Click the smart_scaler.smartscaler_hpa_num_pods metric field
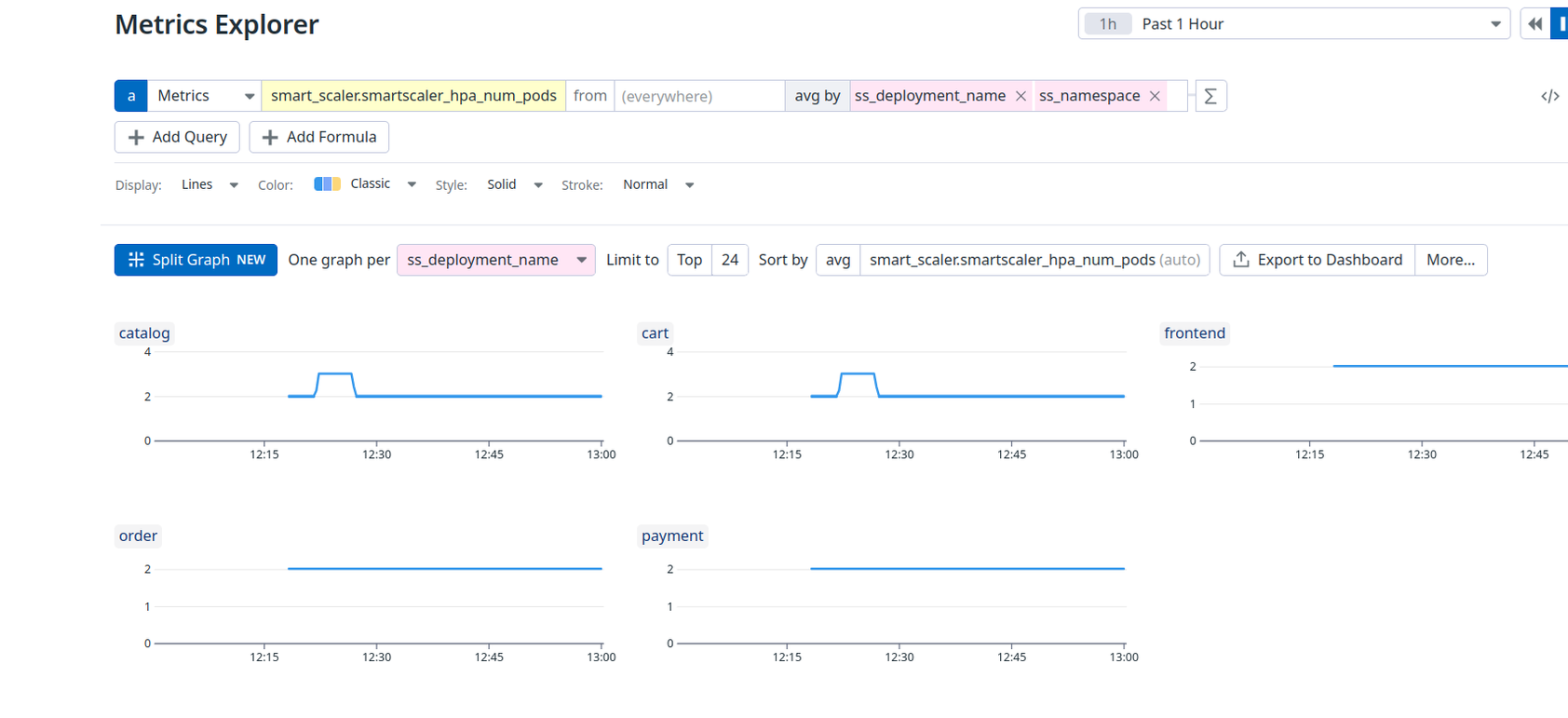 [x=413, y=96]
